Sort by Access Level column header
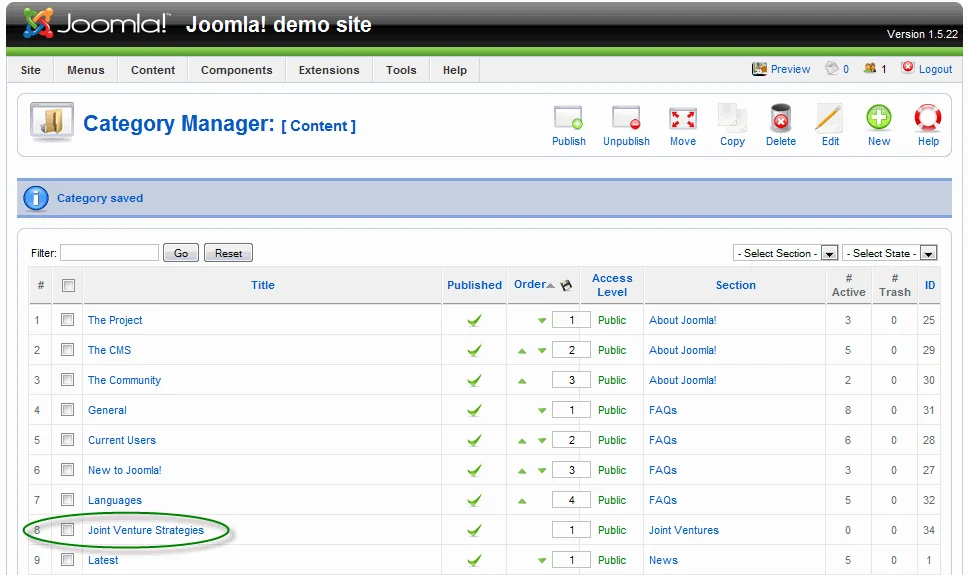Screen dimensions: 968x575 612,285
